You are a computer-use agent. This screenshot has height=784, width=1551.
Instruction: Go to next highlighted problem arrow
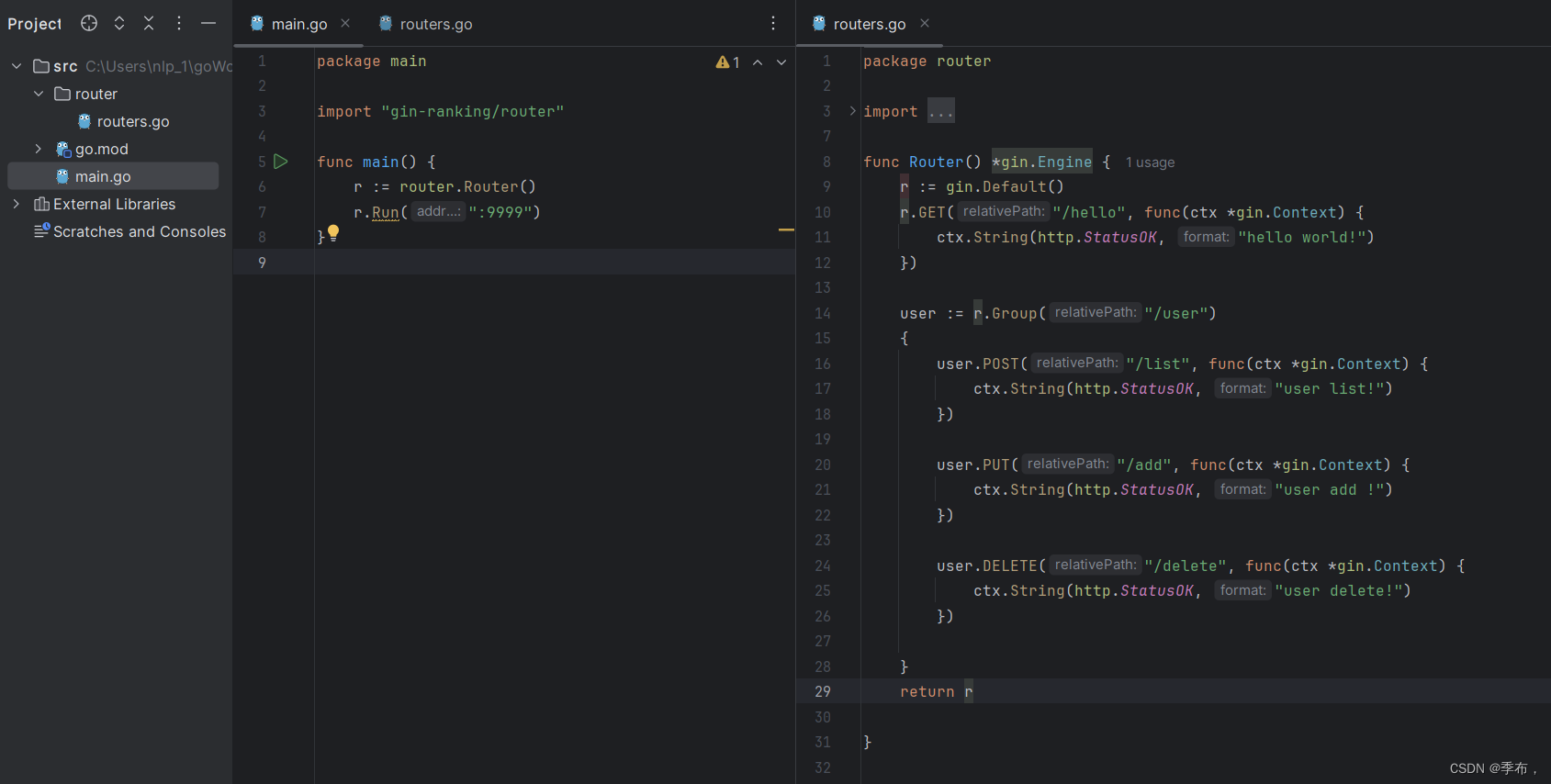click(x=781, y=62)
